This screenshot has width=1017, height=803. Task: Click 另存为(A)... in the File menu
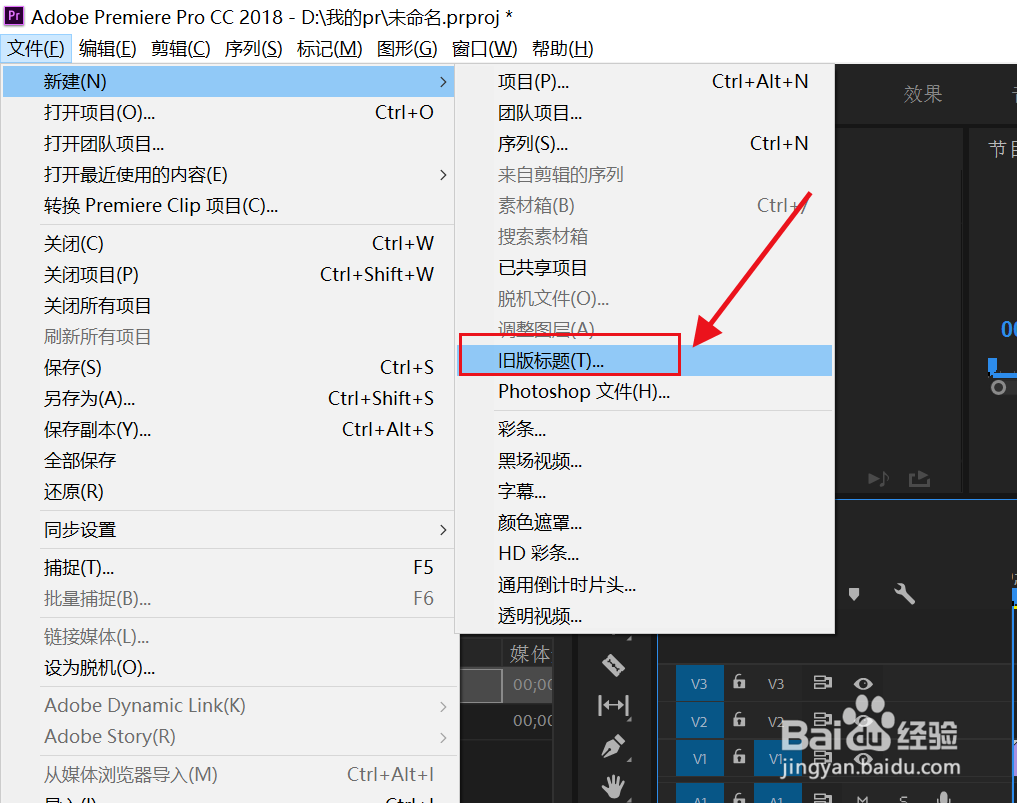228,399
